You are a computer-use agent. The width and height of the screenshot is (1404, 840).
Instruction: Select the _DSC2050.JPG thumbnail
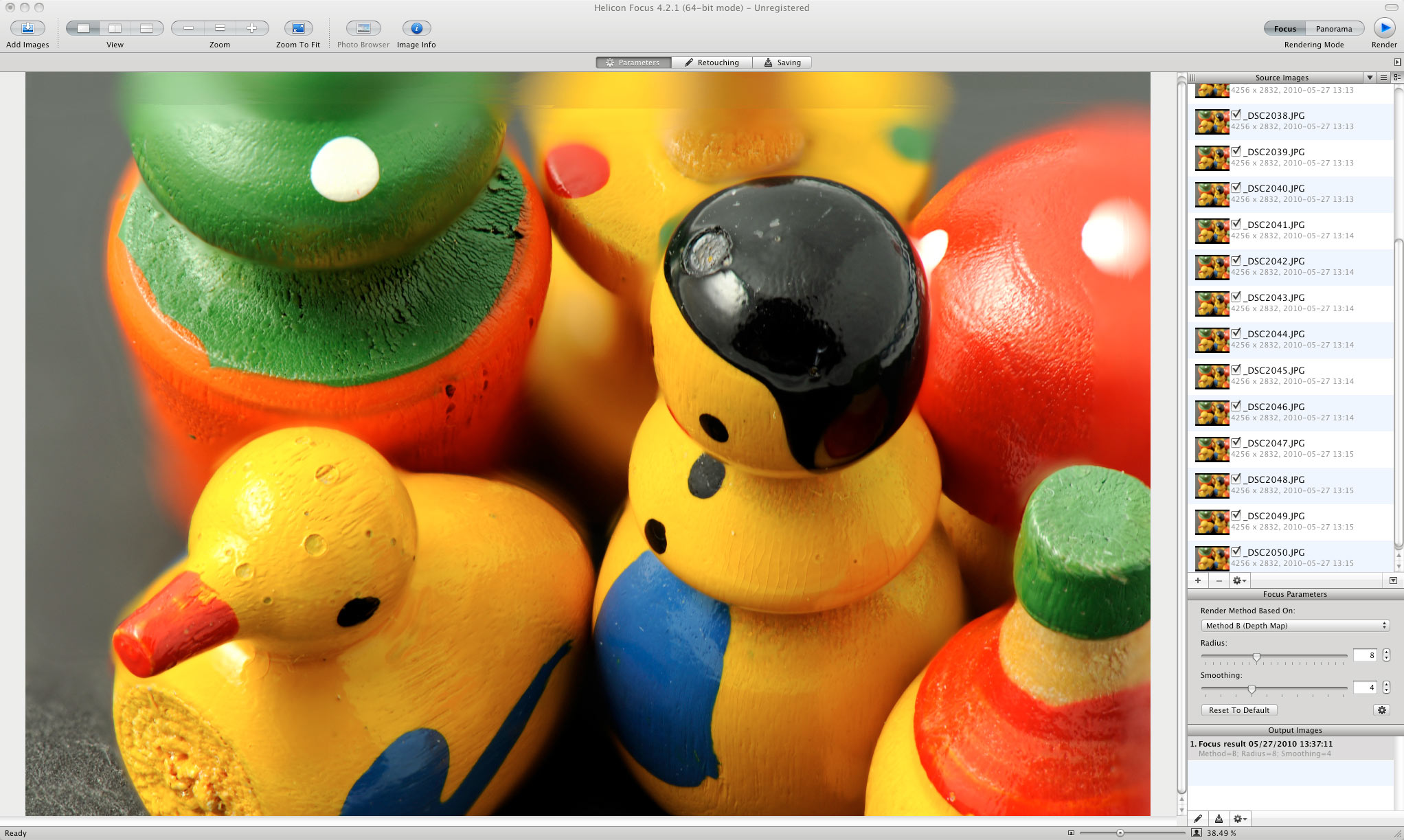(1212, 558)
